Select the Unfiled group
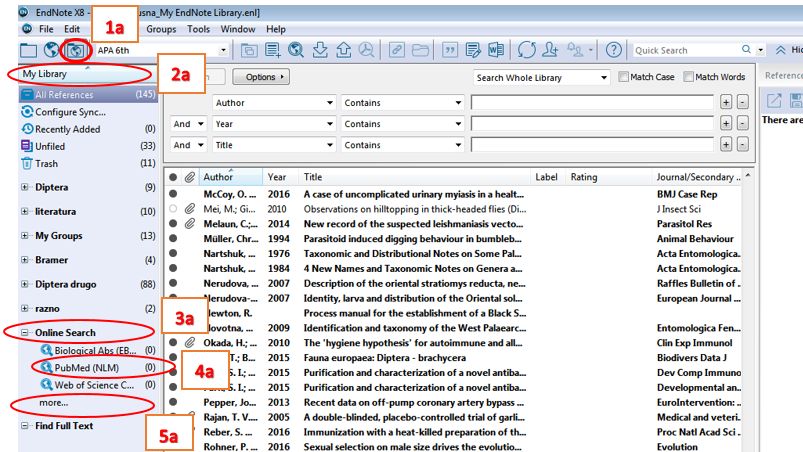Image resolution: width=803 pixels, height=452 pixels. (x=50, y=146)
